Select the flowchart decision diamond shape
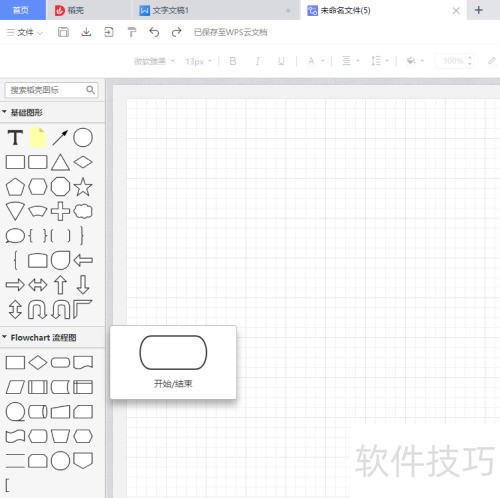The height and width of the screenshot is (498, 500). point(38,362)
